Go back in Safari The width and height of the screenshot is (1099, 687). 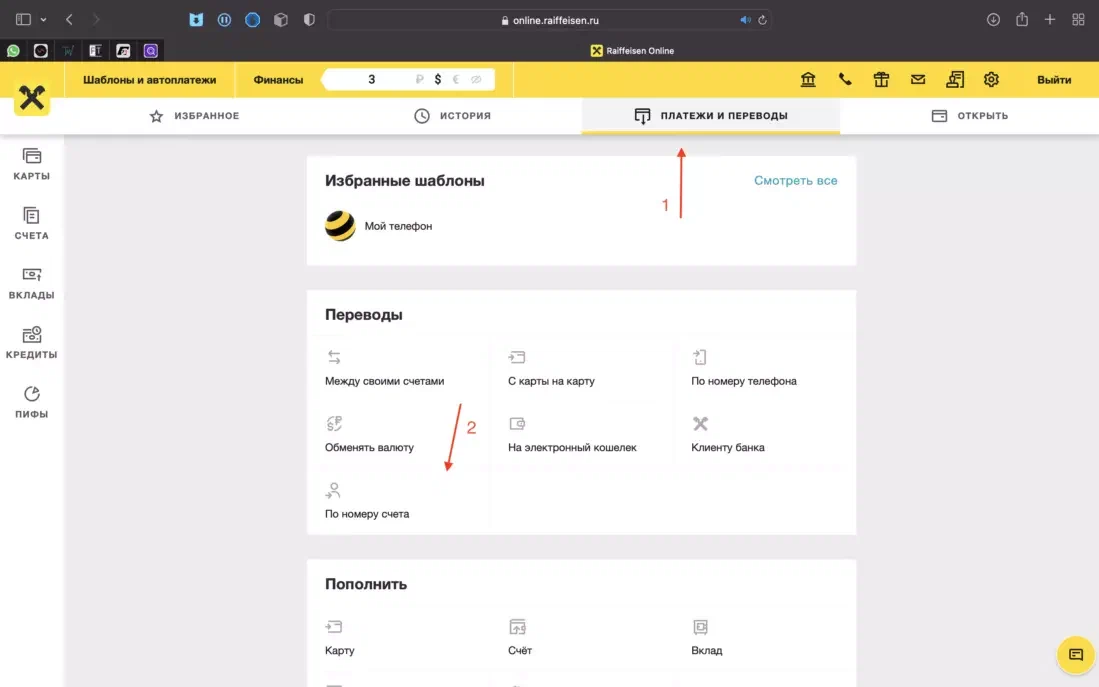(69, 20)
